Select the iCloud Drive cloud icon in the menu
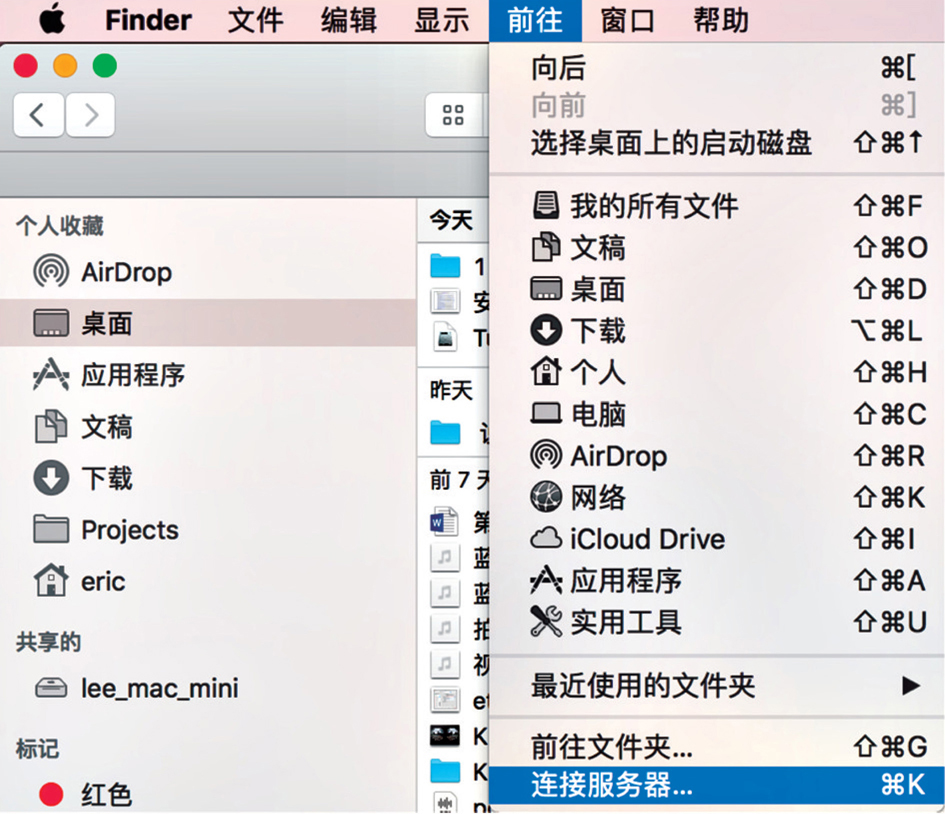Screen dimensions: 945x814 pos(546,539)
